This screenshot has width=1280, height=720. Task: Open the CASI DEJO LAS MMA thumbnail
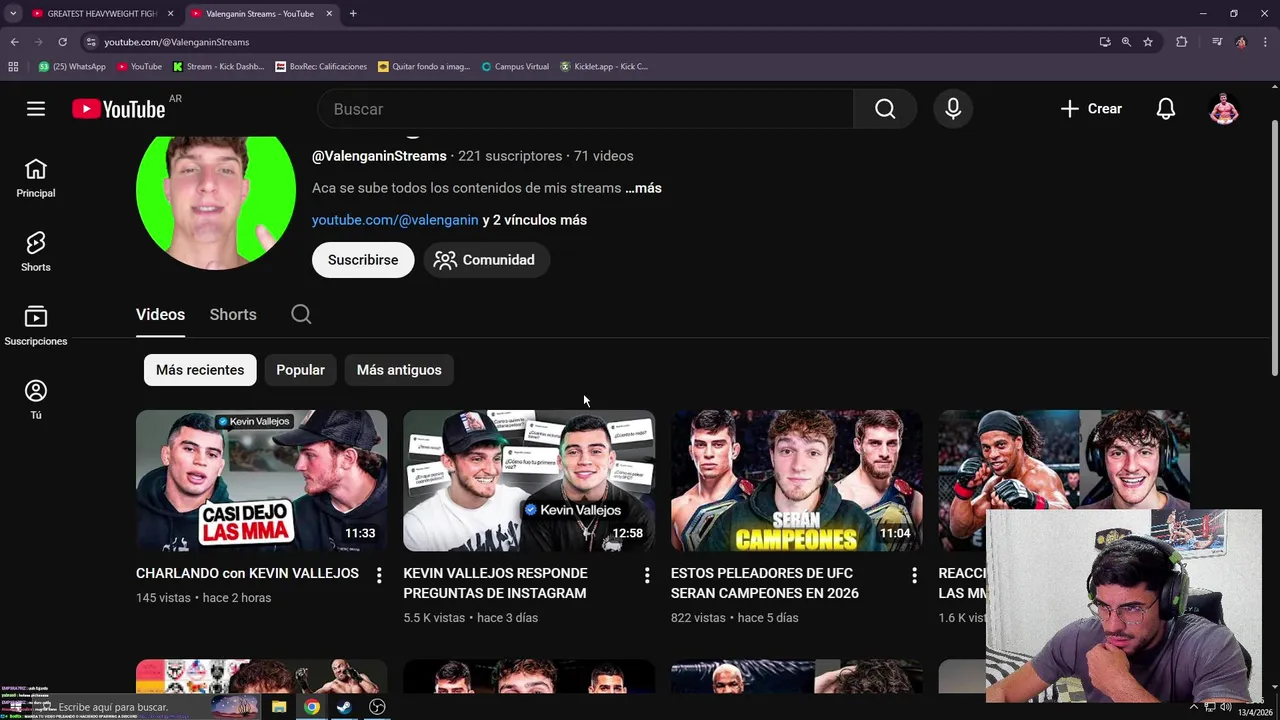pos(261,480)
